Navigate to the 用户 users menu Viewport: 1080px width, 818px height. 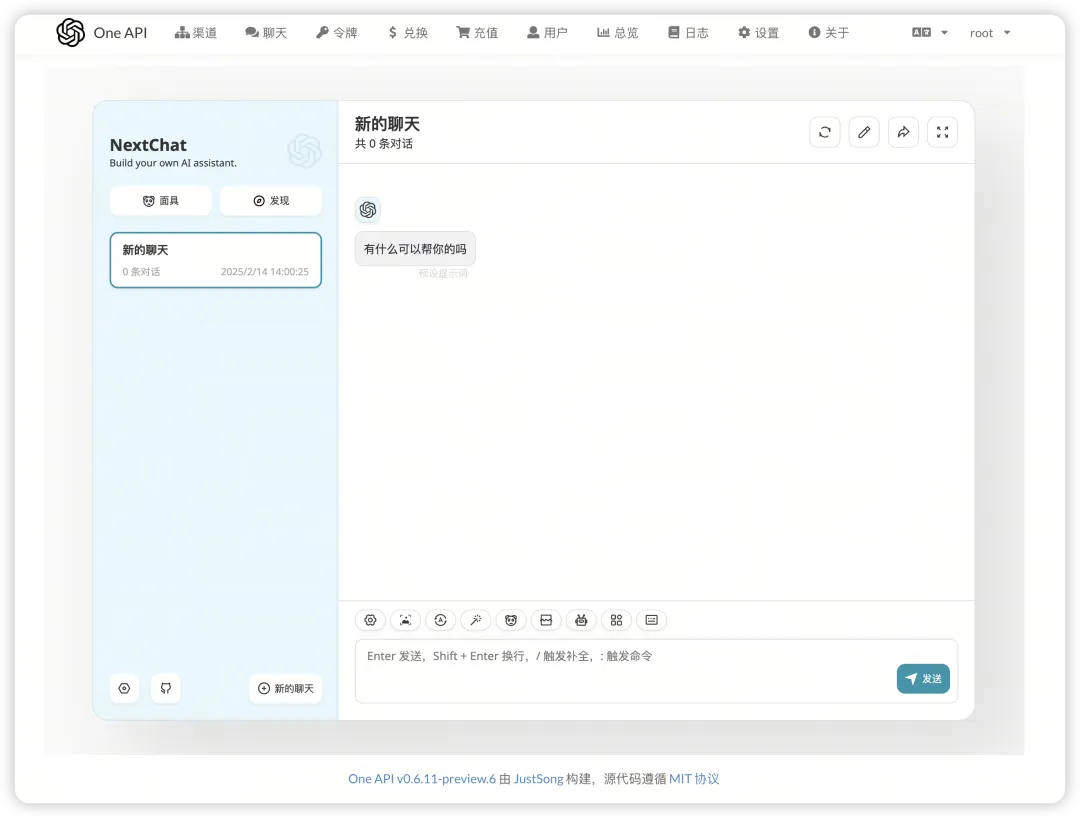click(547, 32)
